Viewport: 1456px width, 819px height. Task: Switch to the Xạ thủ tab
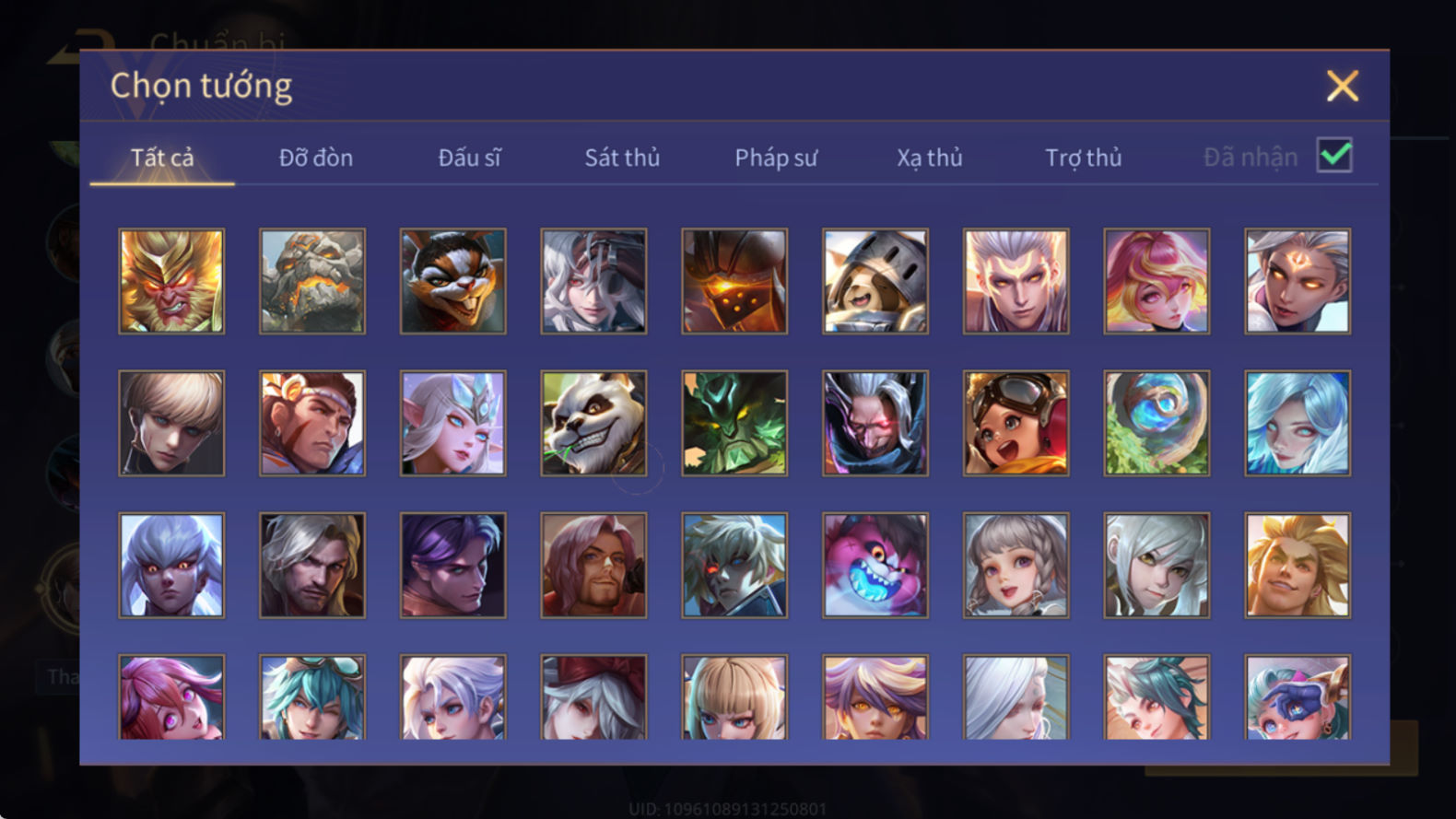click(930, 158)
